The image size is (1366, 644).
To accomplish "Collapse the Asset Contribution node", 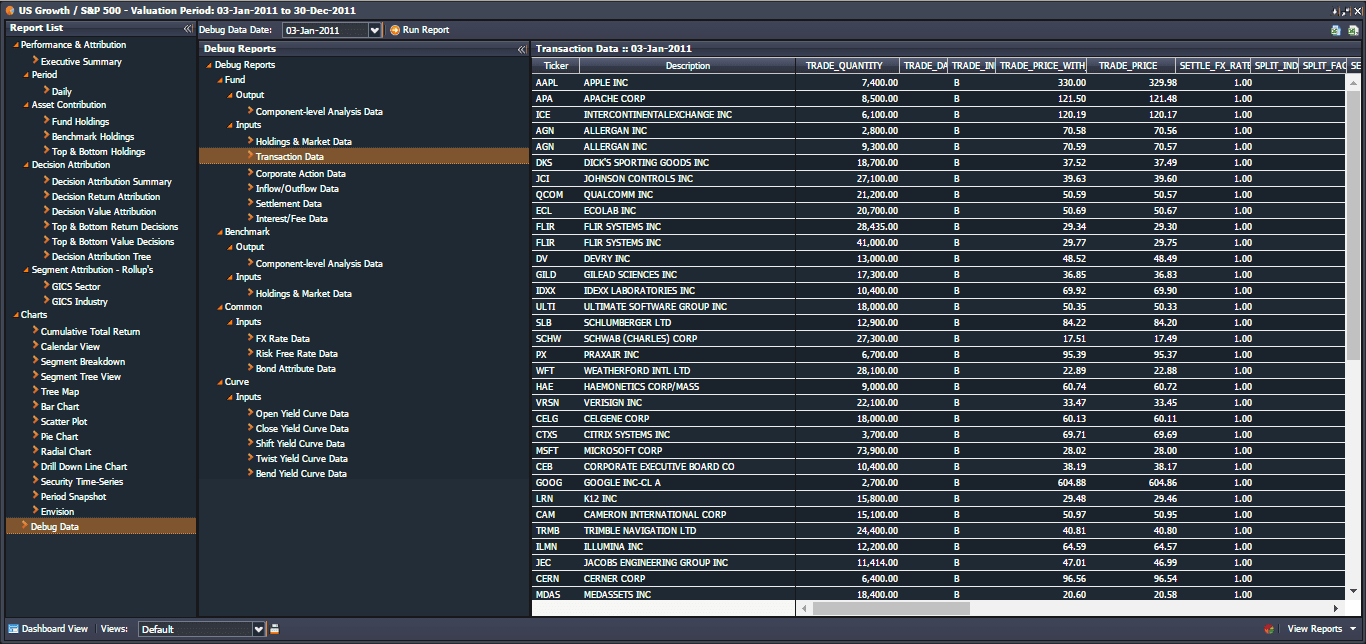I will point(26,105).
